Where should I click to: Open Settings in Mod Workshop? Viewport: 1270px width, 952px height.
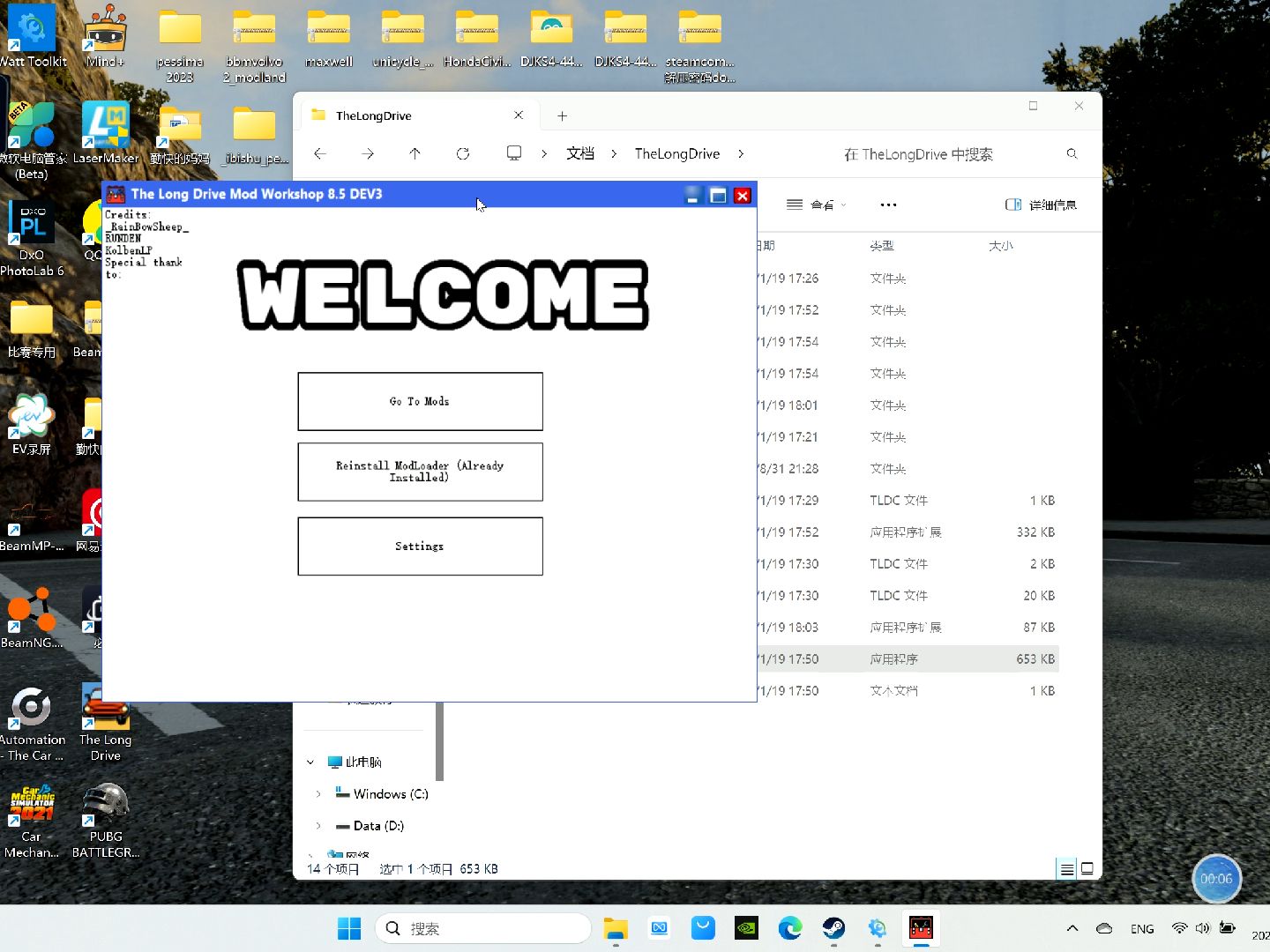[x=420, y=547]
